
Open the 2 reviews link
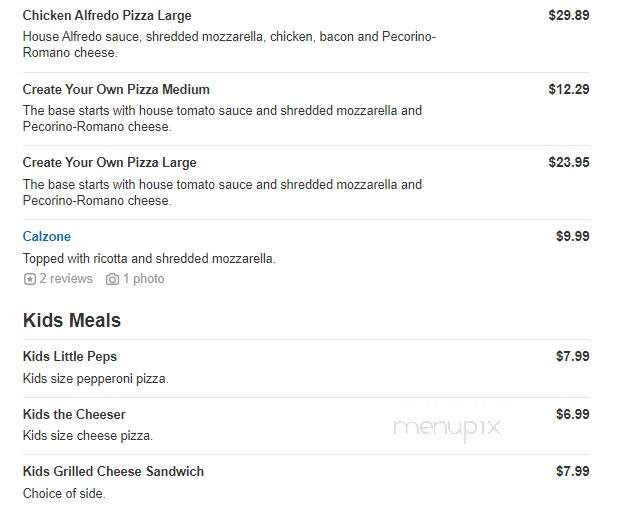(x=66, y=279)
